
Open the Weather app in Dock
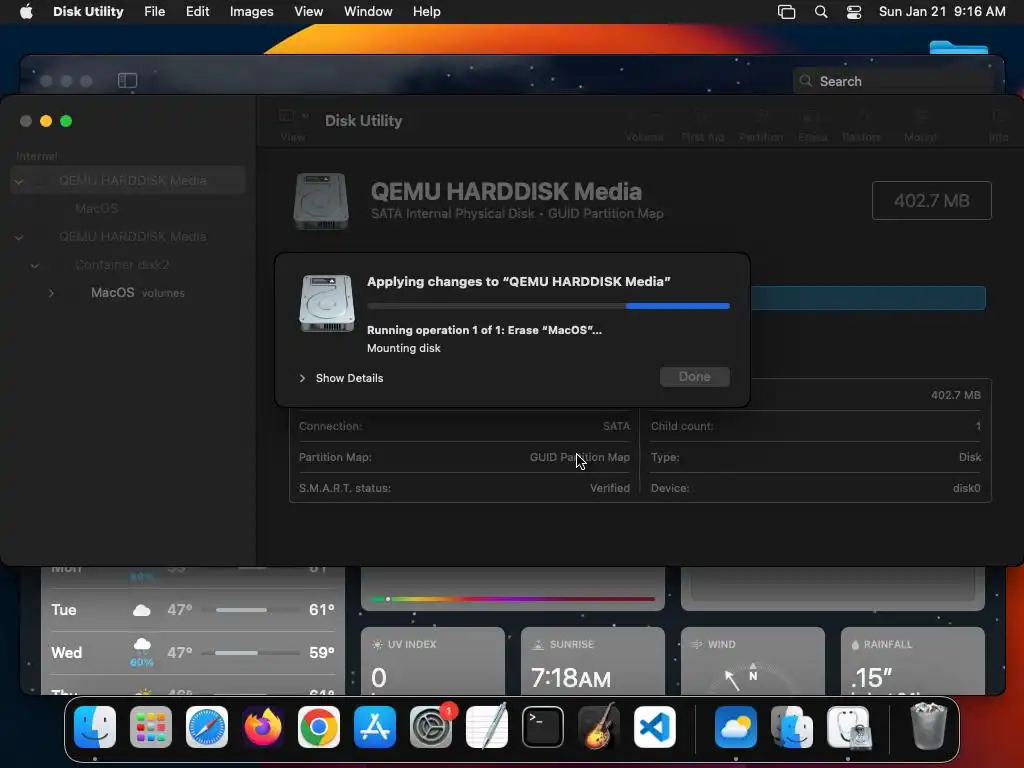(x=736, y=727)
